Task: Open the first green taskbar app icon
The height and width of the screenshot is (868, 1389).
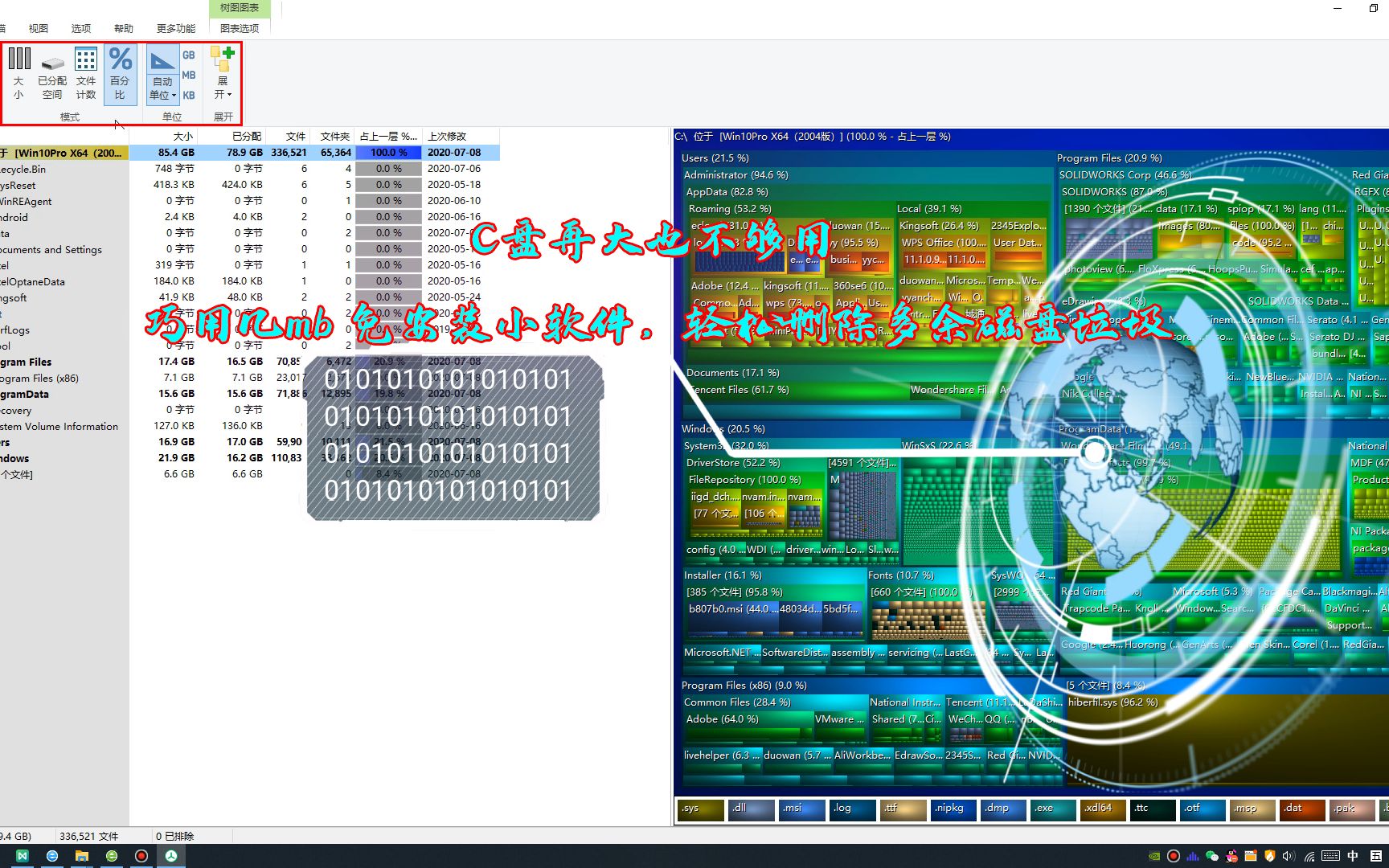Action: (23, 856)
